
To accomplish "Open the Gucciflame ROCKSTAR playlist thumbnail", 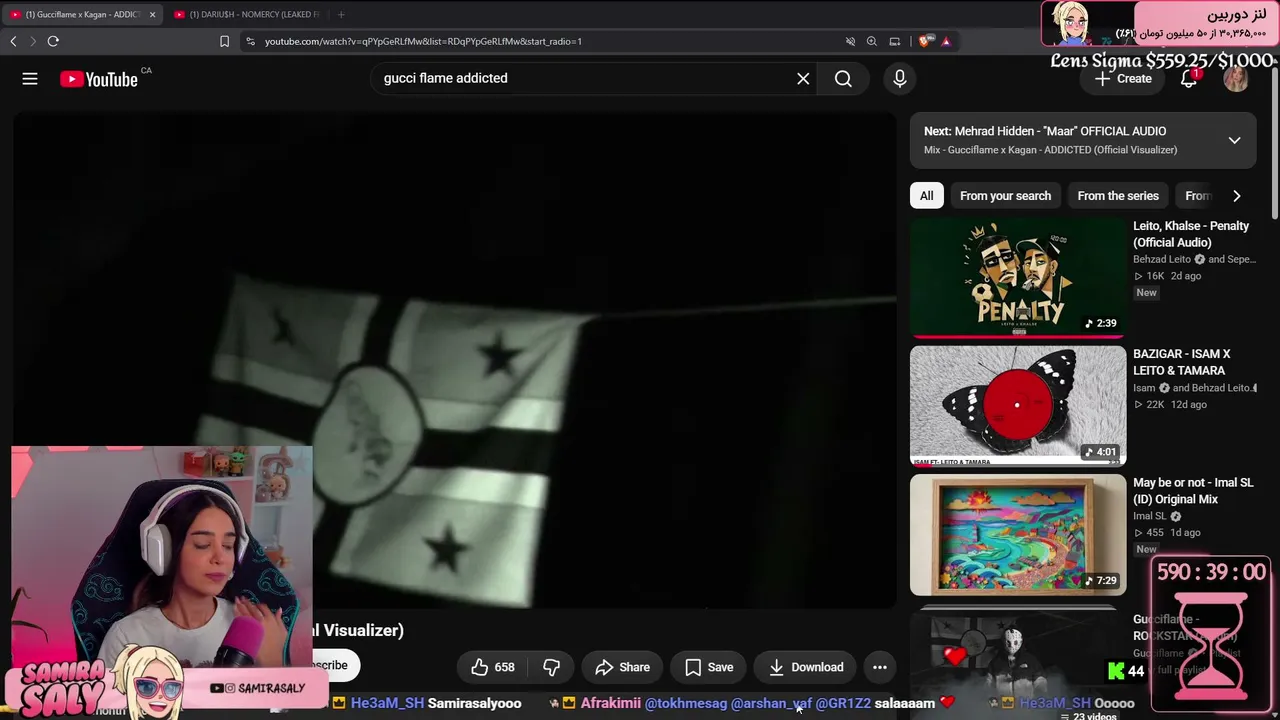I will coord(1018,662).
